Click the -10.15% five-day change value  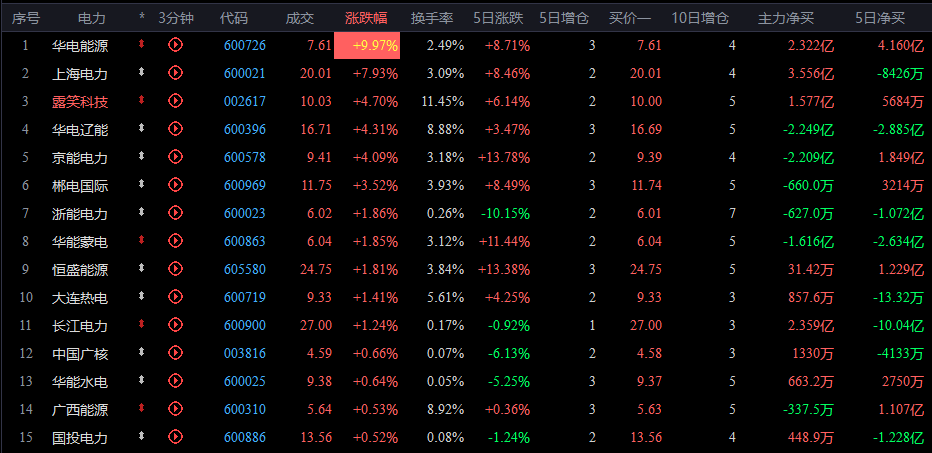(x=505, y=213)
